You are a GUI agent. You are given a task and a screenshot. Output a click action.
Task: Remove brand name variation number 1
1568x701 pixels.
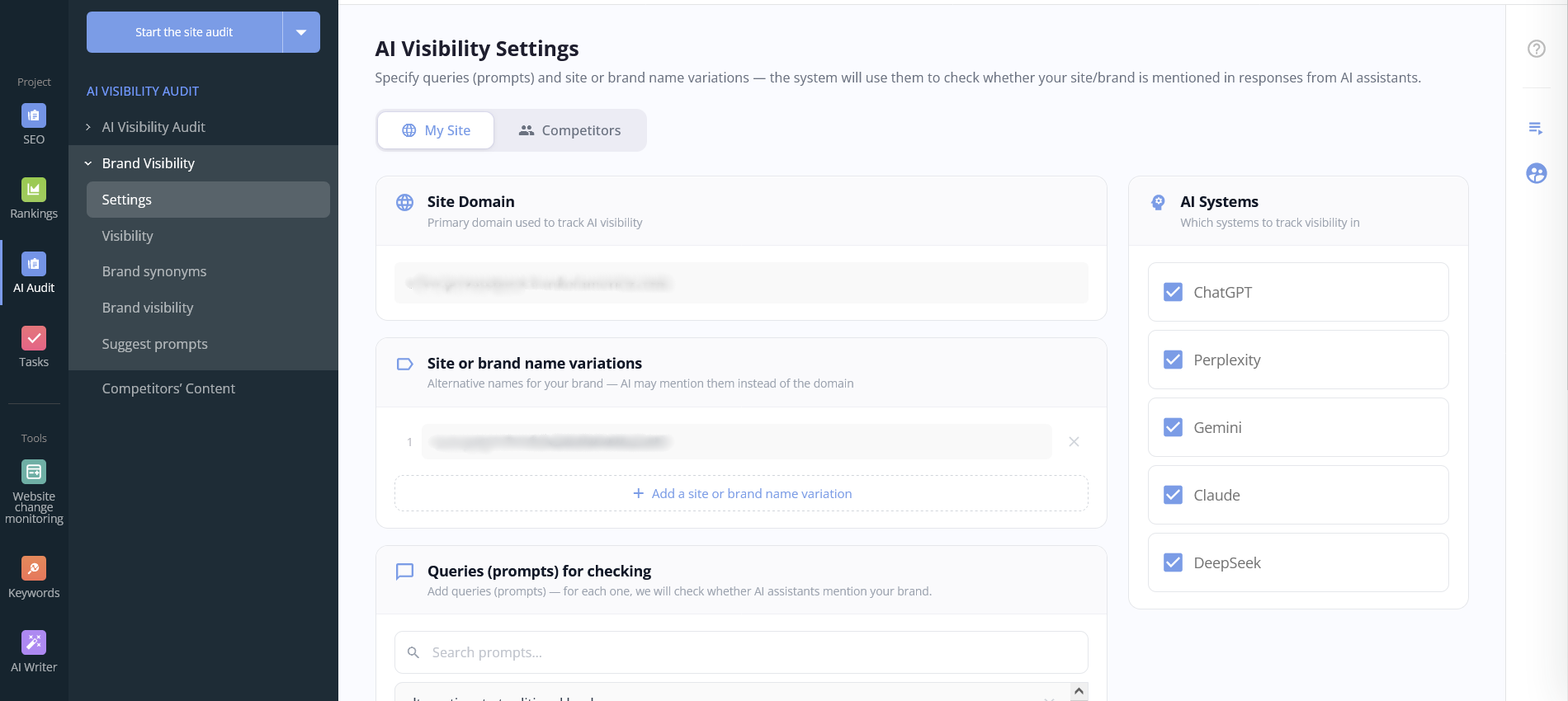point(1074,442)
